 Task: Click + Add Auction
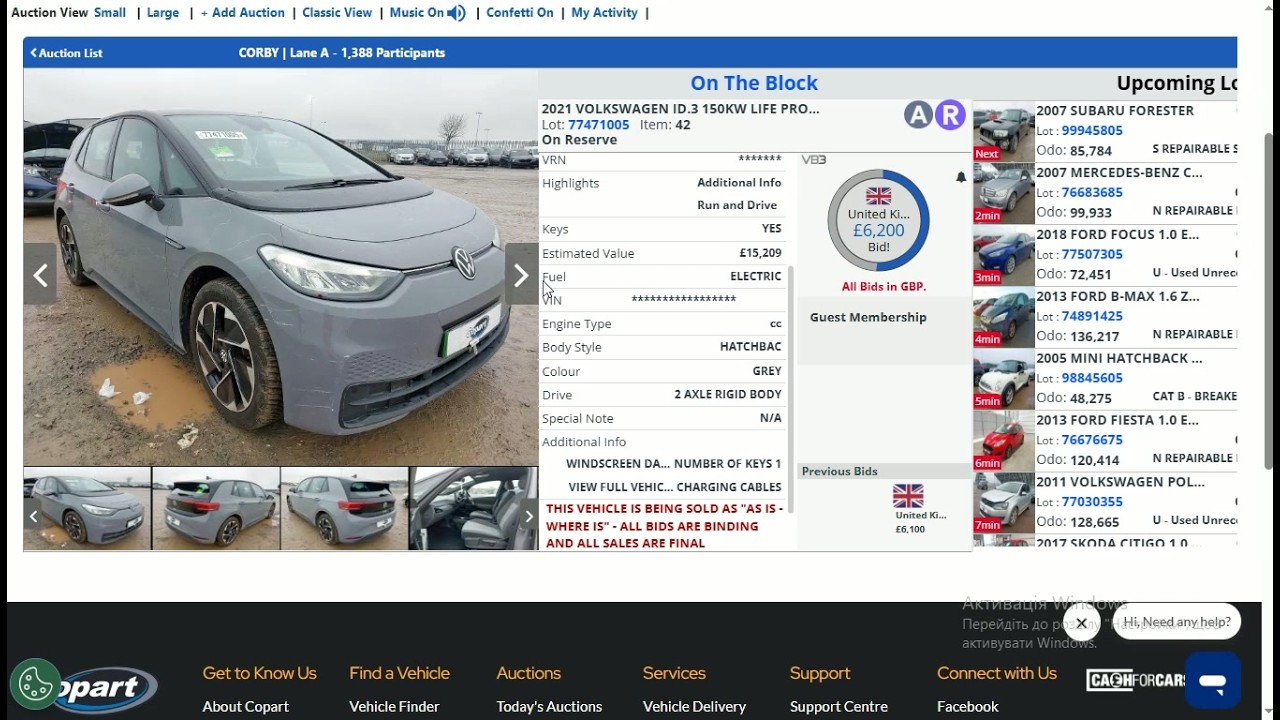click(x=243, y=13)
